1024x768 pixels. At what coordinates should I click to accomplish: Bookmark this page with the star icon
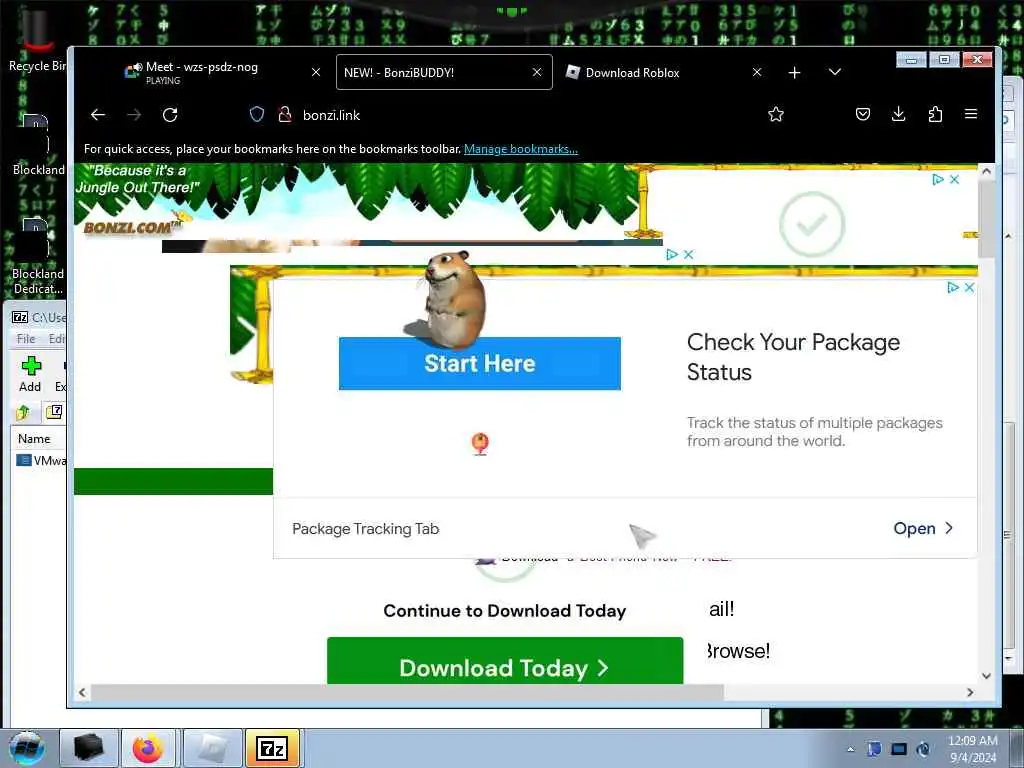776,115
